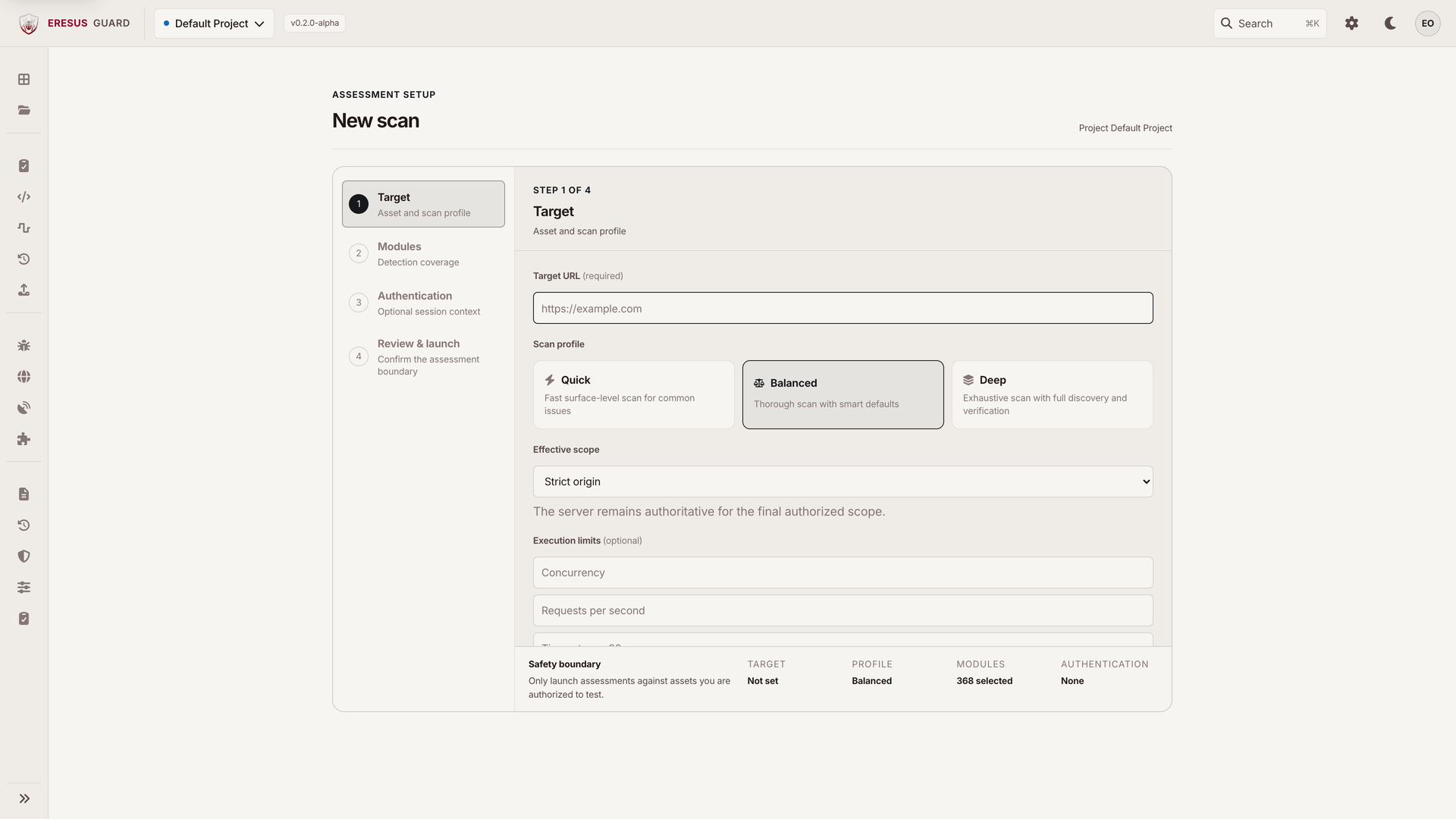Go to step 2 Modules

pyautogui.click(x=423, y=253)
